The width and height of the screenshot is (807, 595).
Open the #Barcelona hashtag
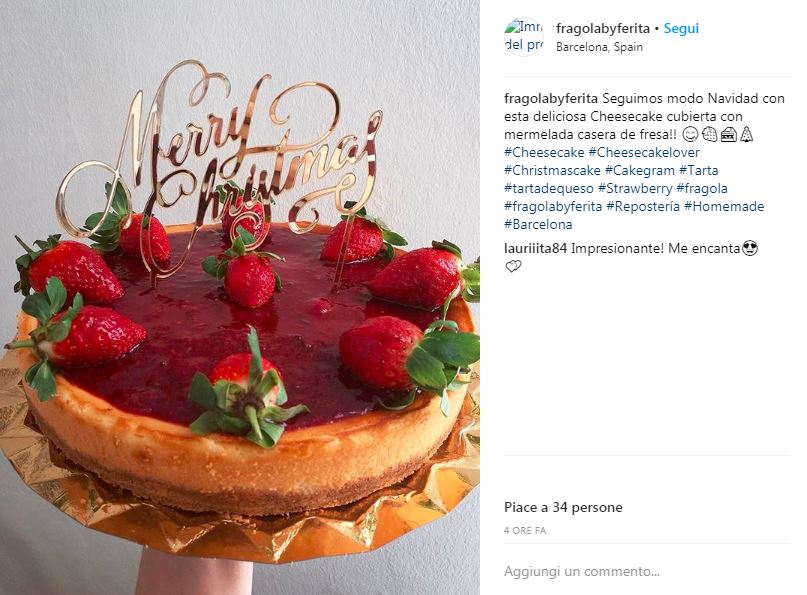point(538,224)
